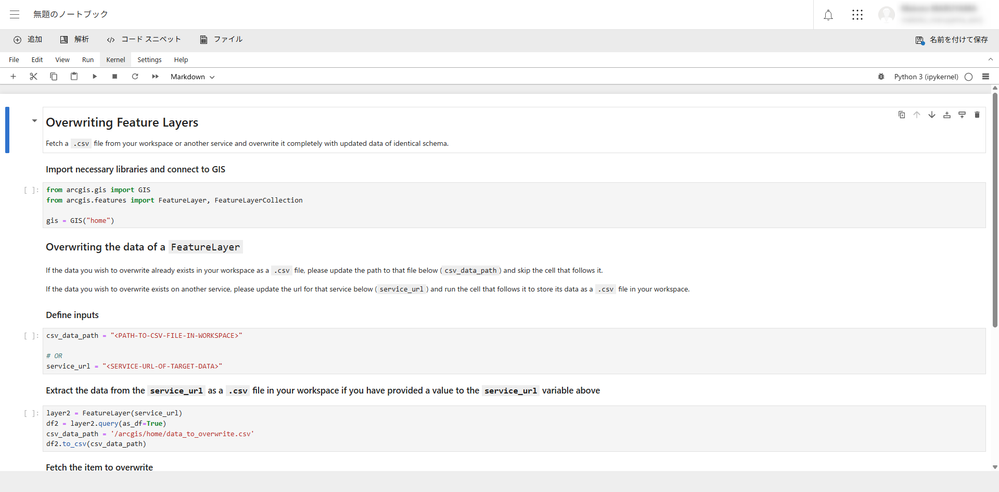Click the 名前を付けて保存 button

pos(952,40)
